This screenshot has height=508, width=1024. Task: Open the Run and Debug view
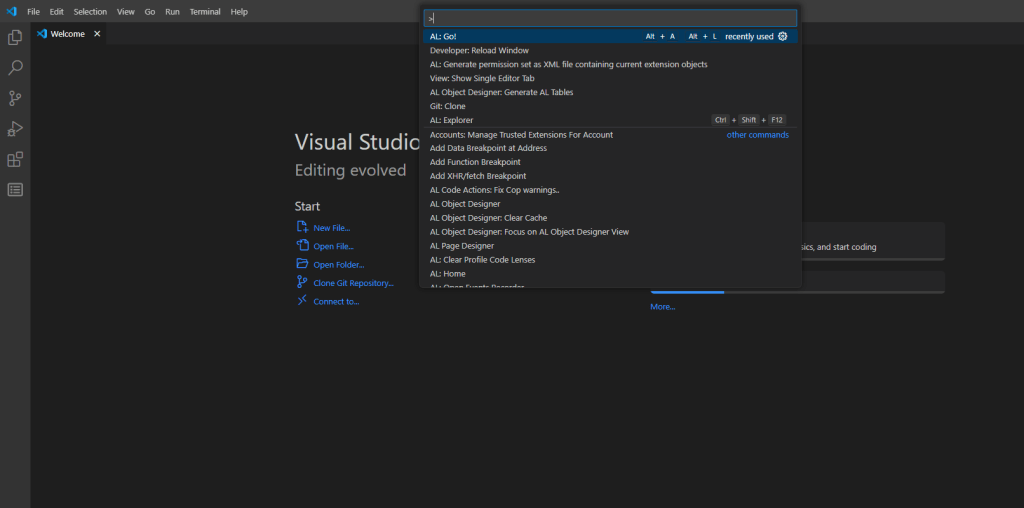click(x=15, y=129)
